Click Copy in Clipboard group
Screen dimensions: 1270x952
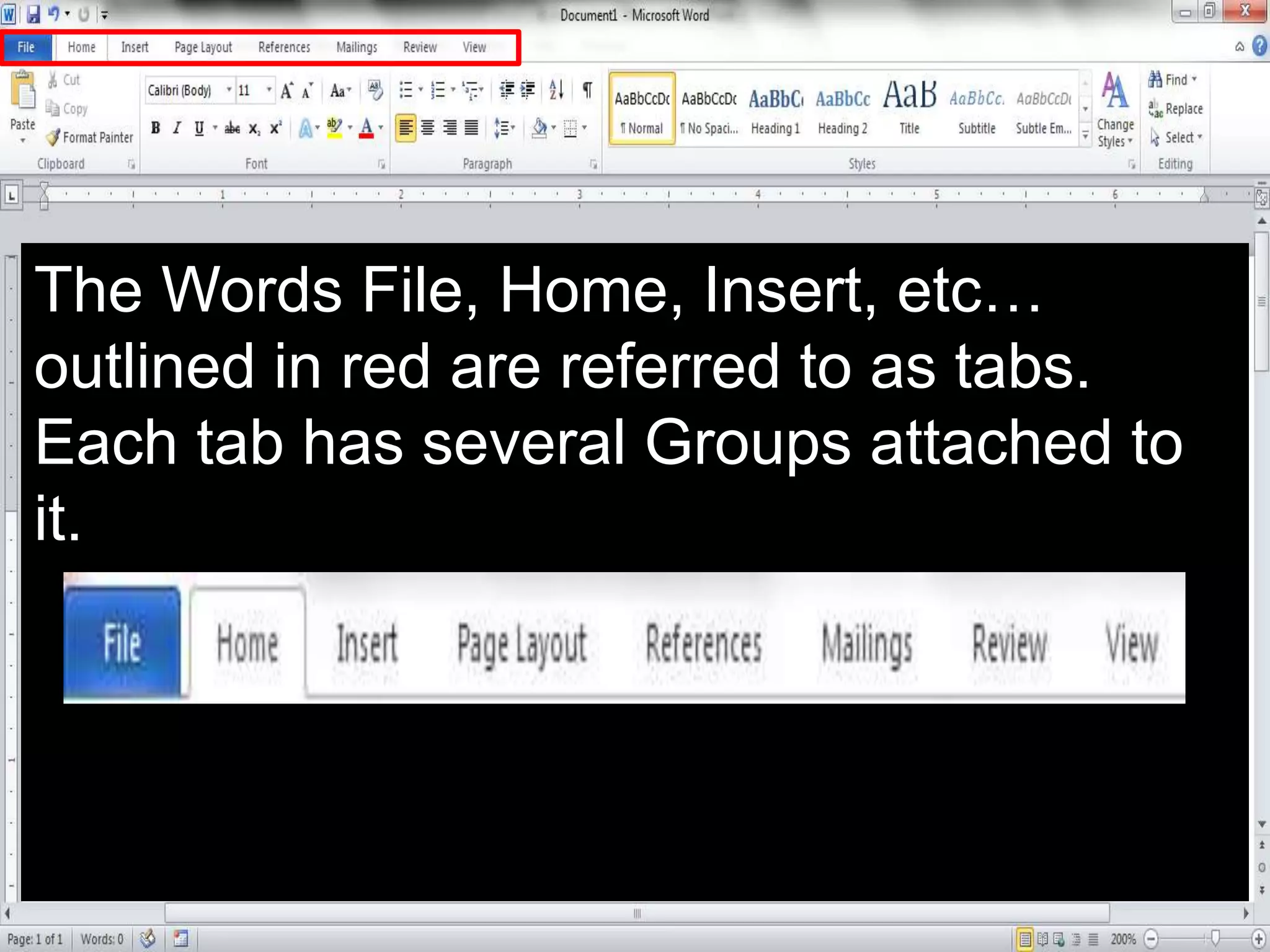67,109
